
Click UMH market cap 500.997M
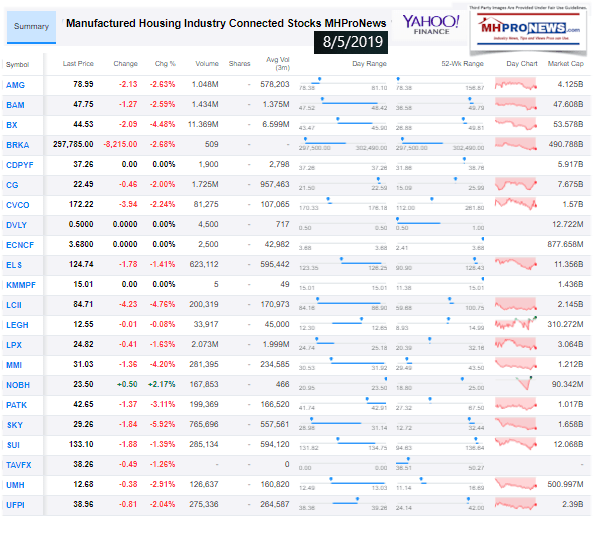[x=566, y=484]
